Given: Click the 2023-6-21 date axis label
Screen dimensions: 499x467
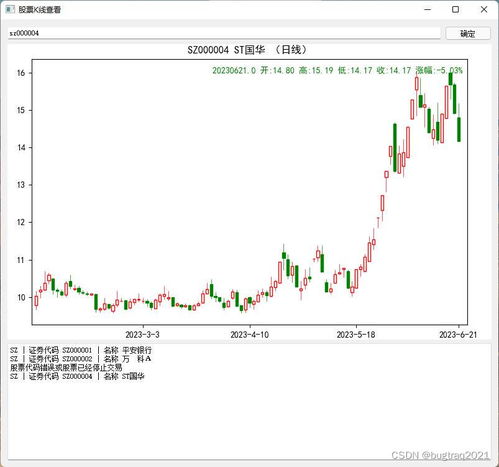Looking at the screenshot, I should pyautogui.click(x=458, y=334).
